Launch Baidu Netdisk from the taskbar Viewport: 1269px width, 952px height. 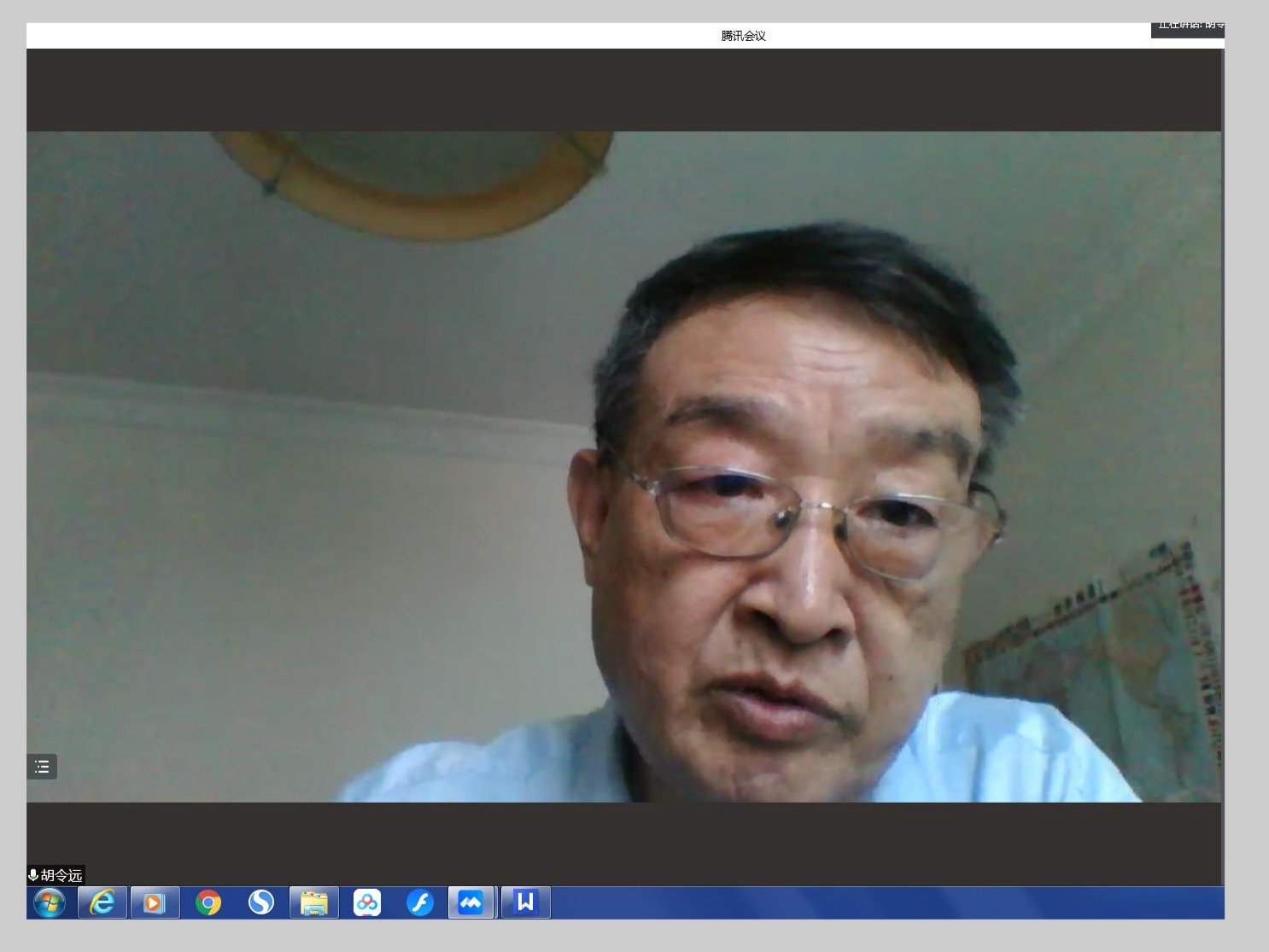click(x=366, y=902)
